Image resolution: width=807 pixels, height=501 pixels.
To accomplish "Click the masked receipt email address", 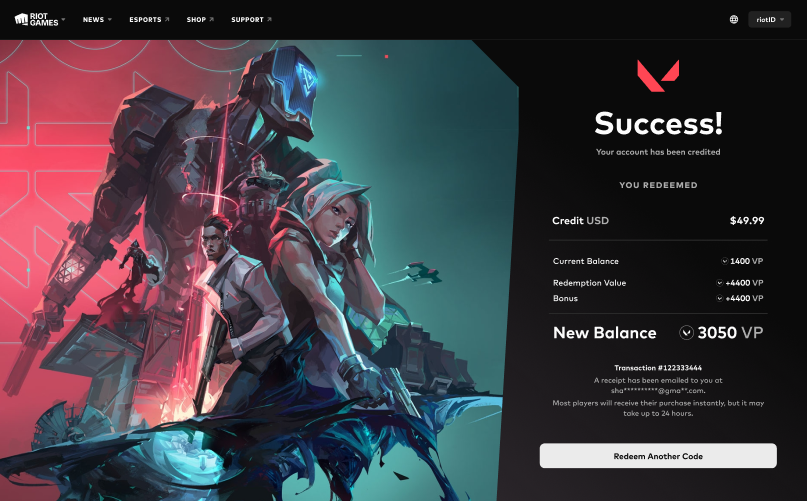I will click(658, 391).
